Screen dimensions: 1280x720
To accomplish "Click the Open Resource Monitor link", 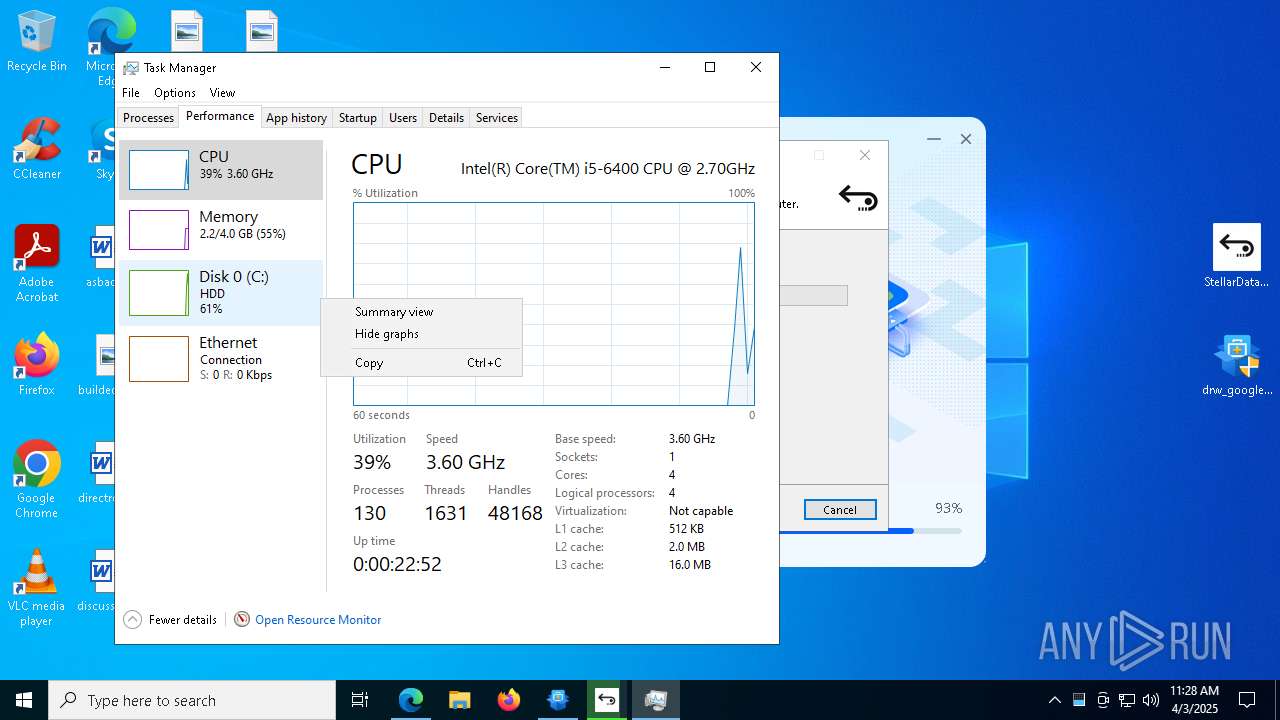I will pyautogui.click(x=318, y=620).
